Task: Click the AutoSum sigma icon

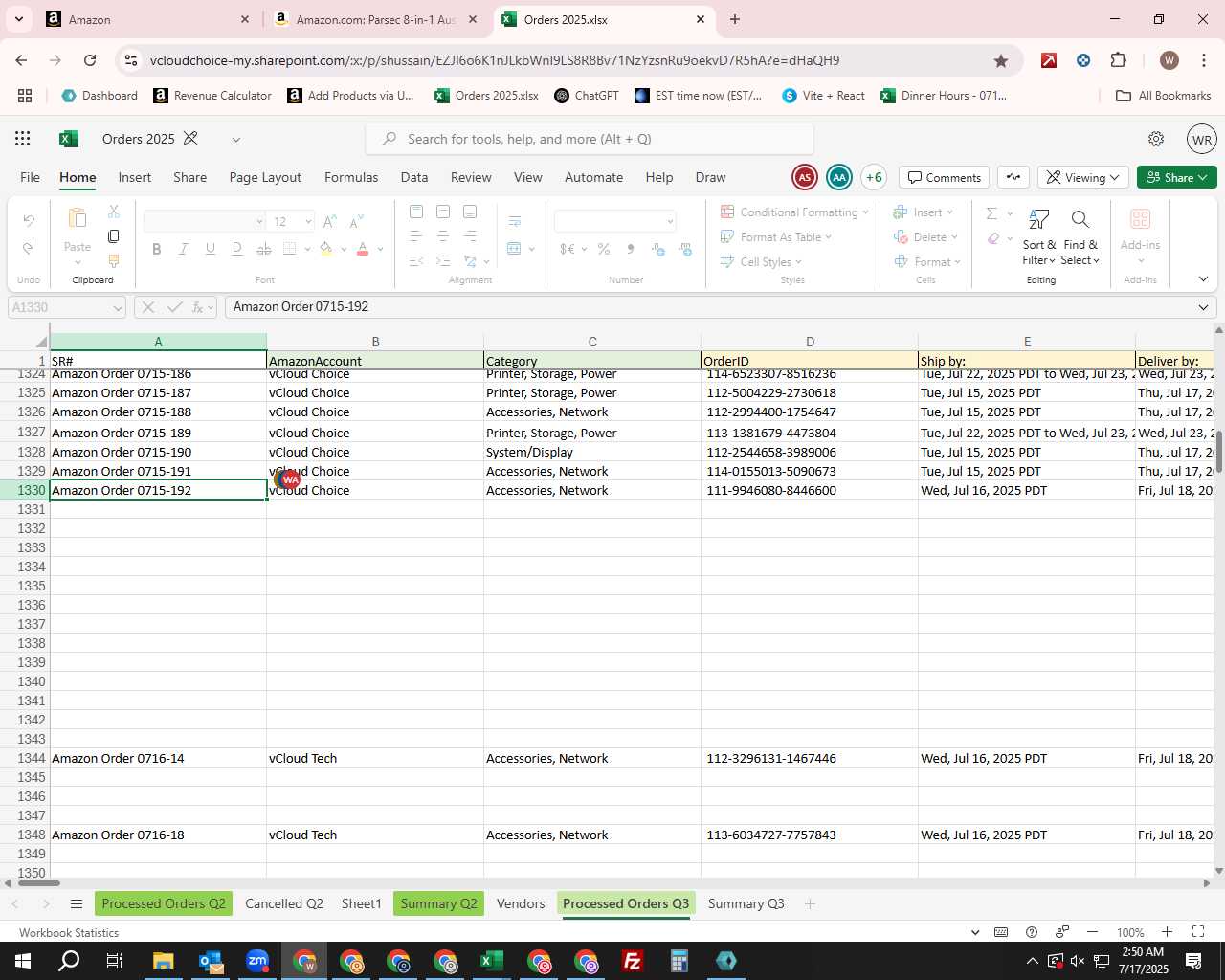Action: (992, 212)
